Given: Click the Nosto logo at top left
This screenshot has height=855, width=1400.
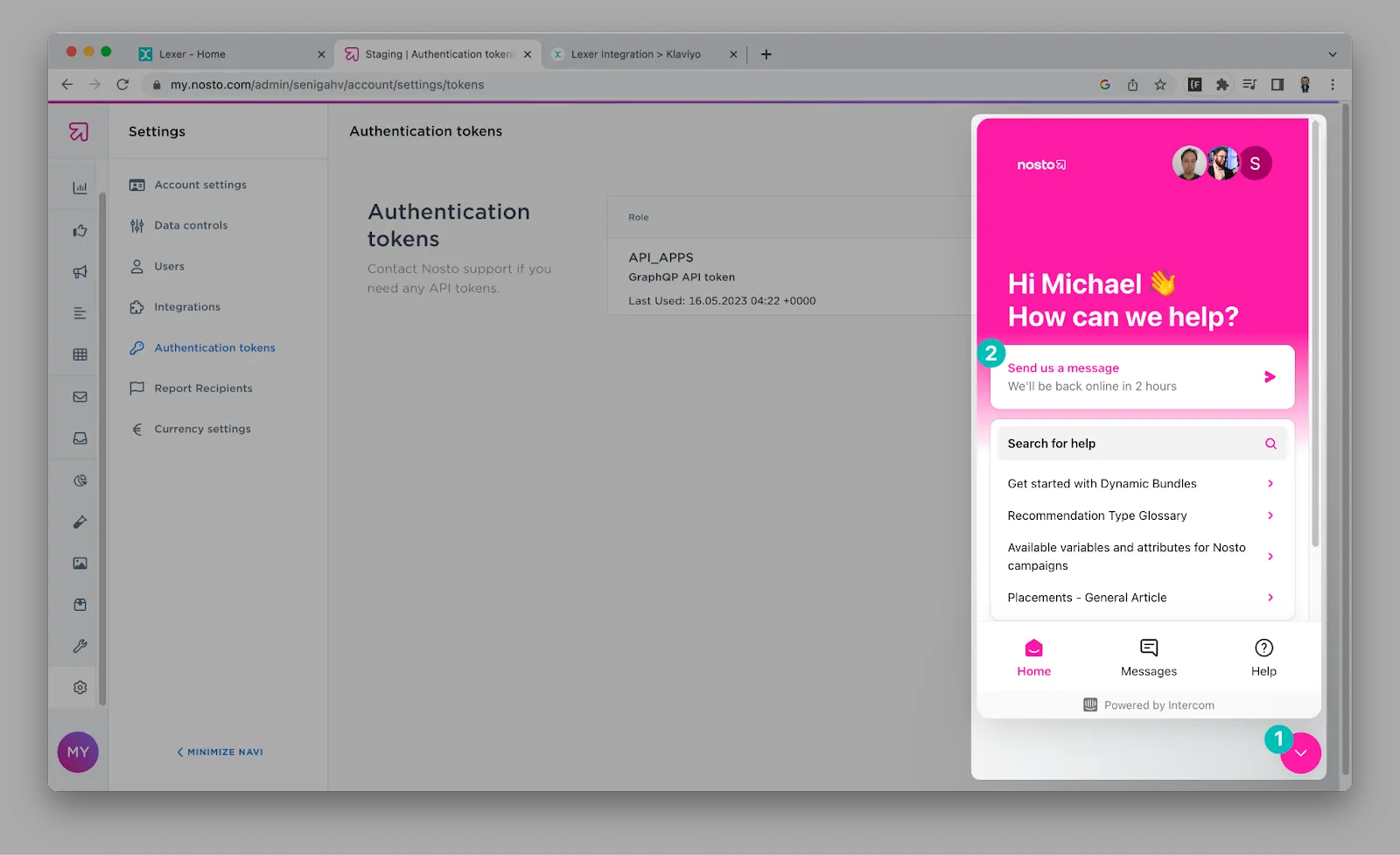Looking at the screenshot, I should pyautogui.click(x=79, y=131).
